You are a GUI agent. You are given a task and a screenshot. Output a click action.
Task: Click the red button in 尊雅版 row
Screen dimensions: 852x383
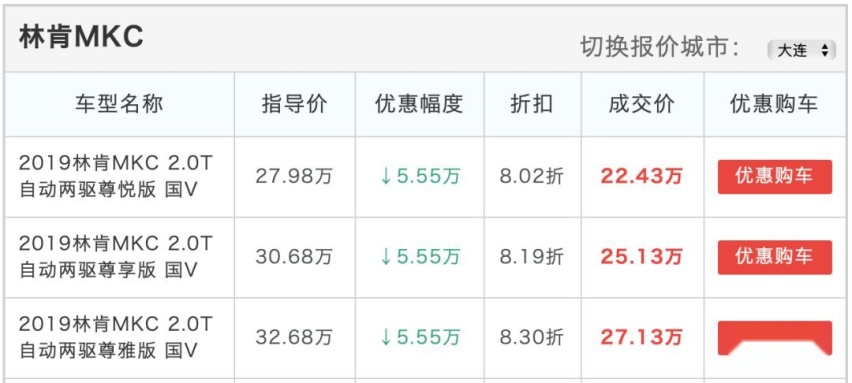click(774, 337)
